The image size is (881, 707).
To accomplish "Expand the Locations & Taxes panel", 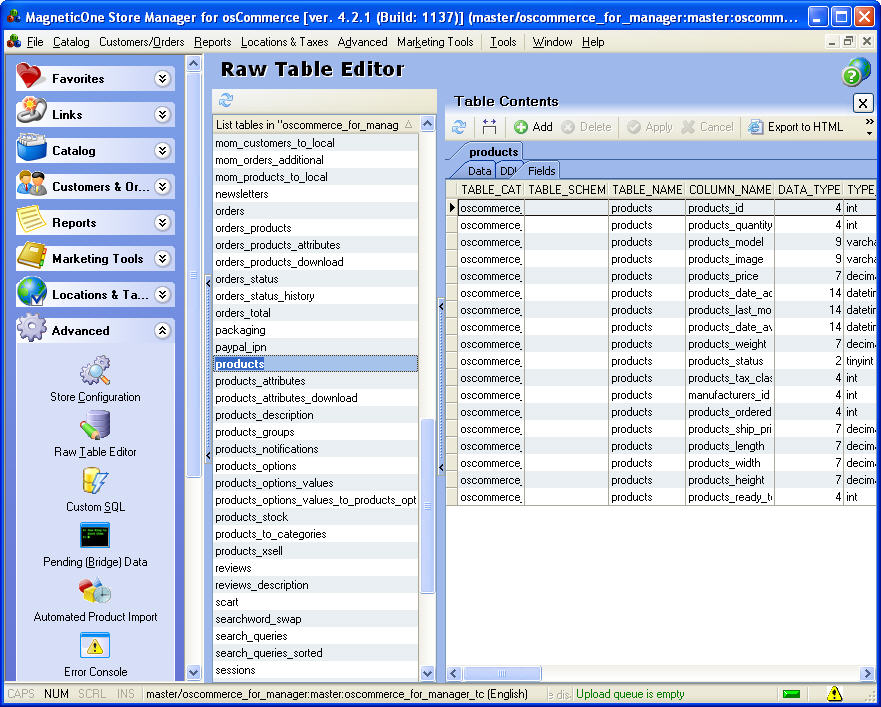I will point(162,294).
